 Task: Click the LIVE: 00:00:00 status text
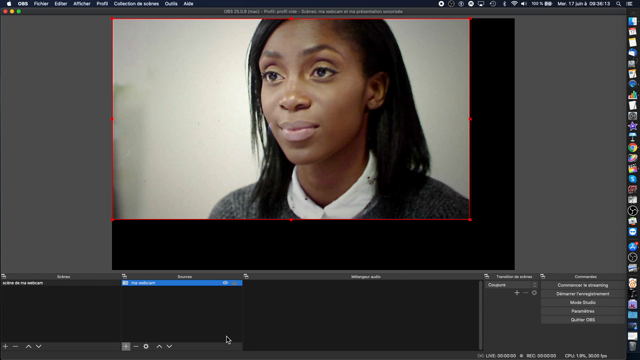click(x=500, y=356)
